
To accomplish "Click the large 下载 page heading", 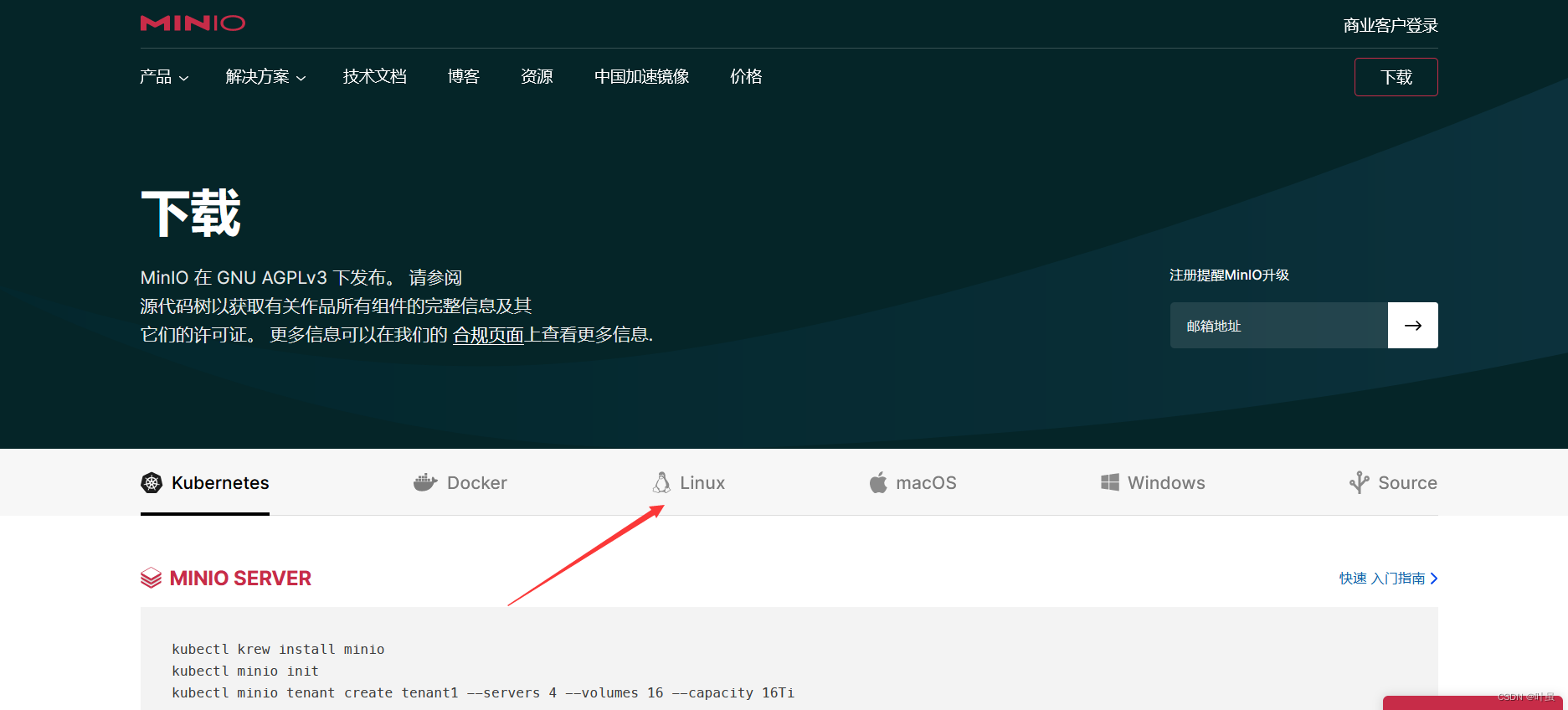I will [x=191, y=214].
